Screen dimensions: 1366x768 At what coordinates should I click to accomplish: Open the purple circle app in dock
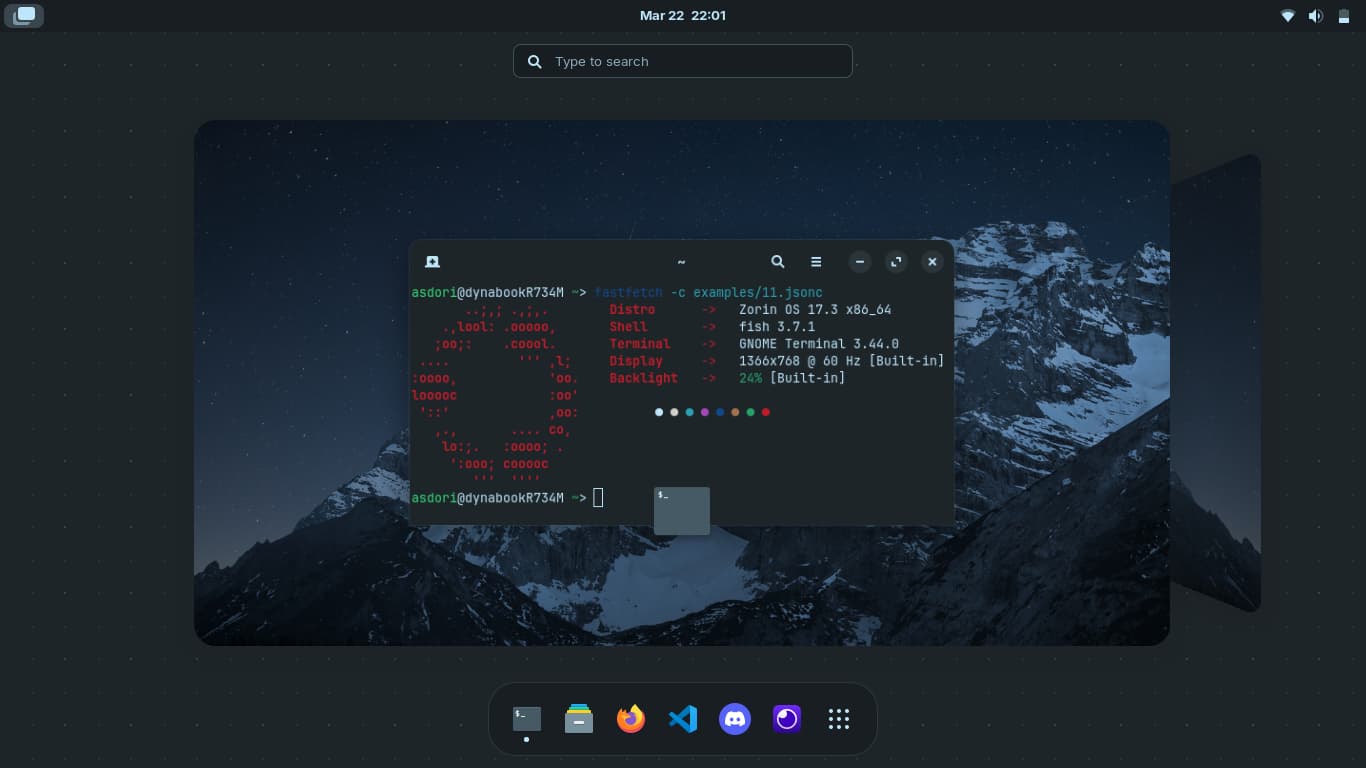787,719
